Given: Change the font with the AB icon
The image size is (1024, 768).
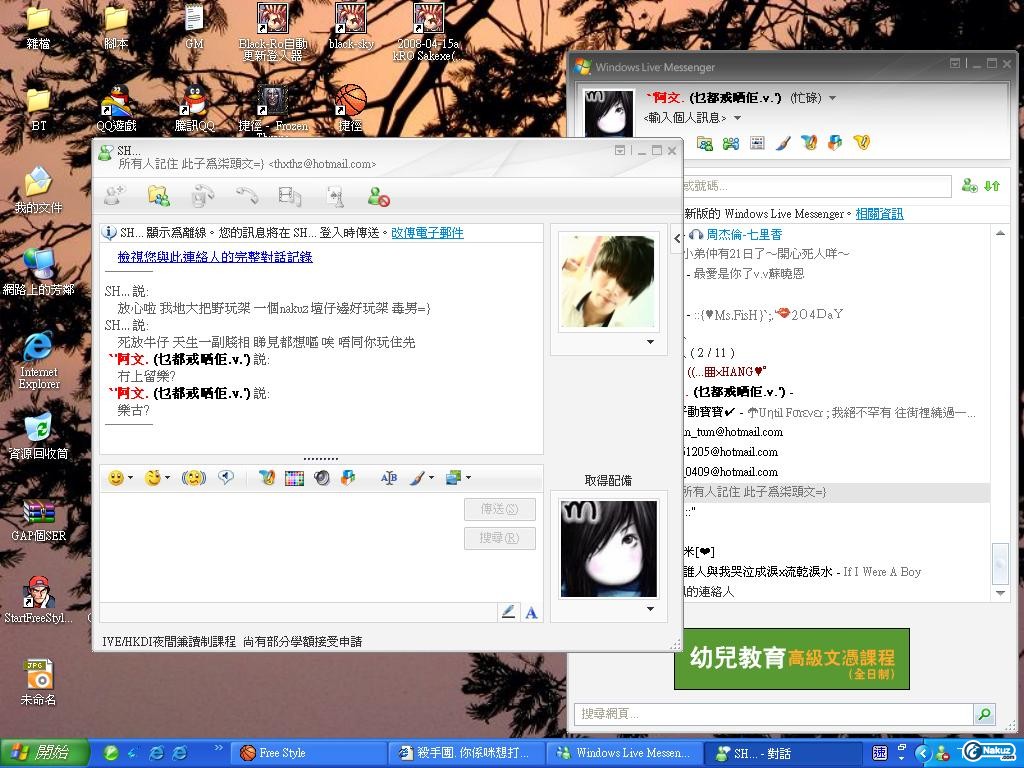Looking at the screenshot, I should [389, 478].
